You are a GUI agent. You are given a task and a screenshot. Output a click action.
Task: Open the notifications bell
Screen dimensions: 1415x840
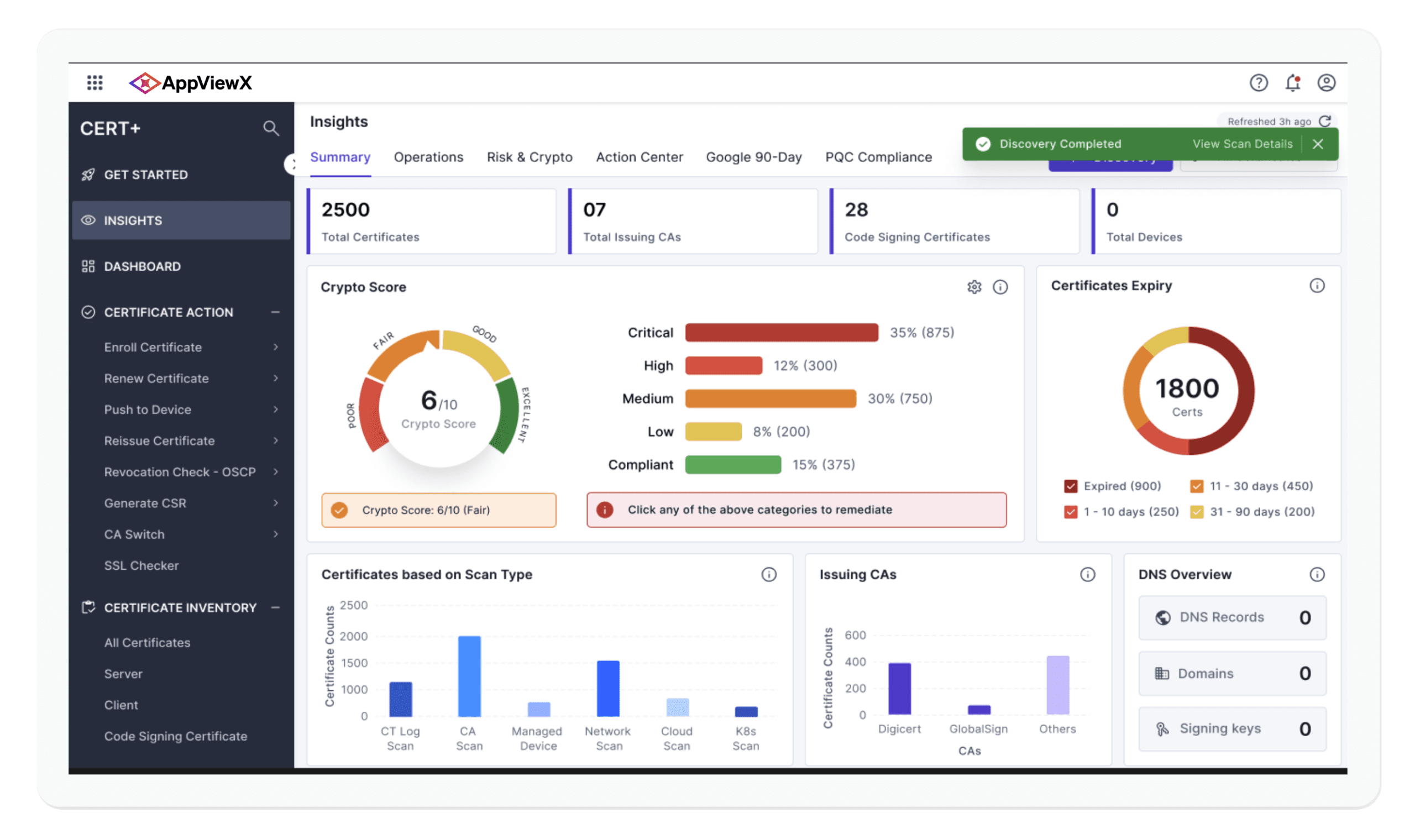tap(1293, 83)
